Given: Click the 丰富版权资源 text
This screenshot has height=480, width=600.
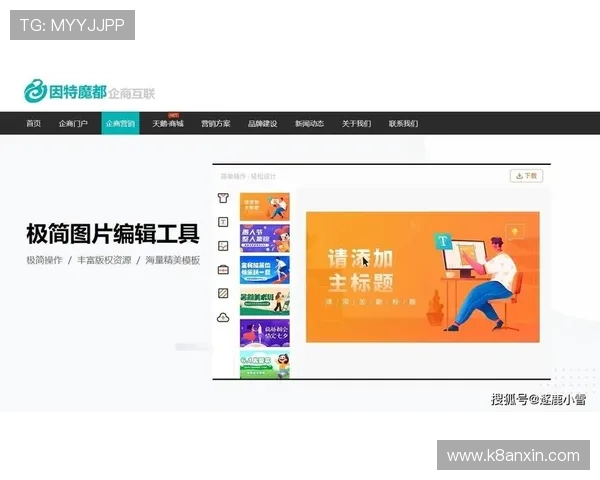Looking at the screenshot, I should point(104,260).
